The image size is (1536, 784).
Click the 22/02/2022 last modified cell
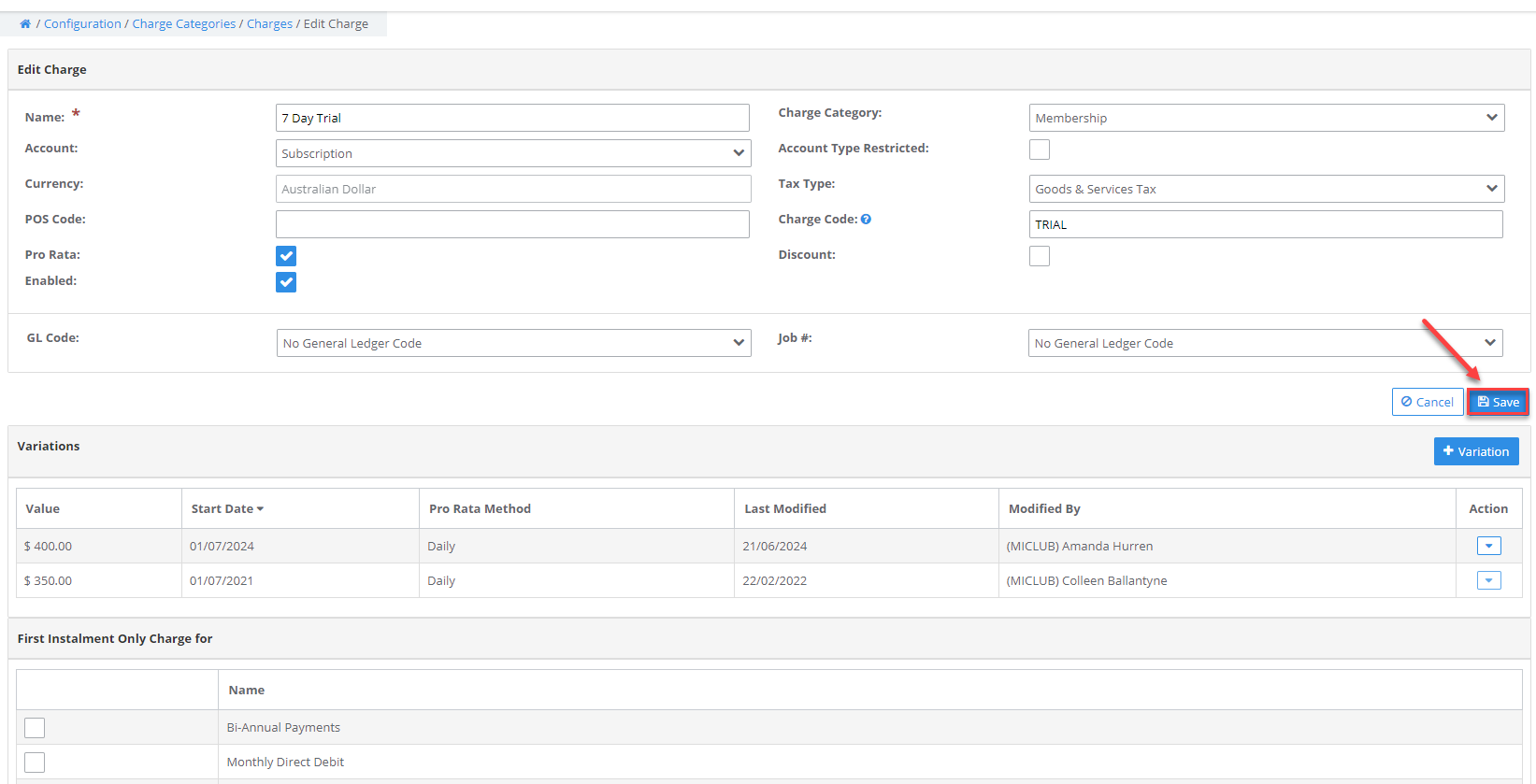coord(866,580)
